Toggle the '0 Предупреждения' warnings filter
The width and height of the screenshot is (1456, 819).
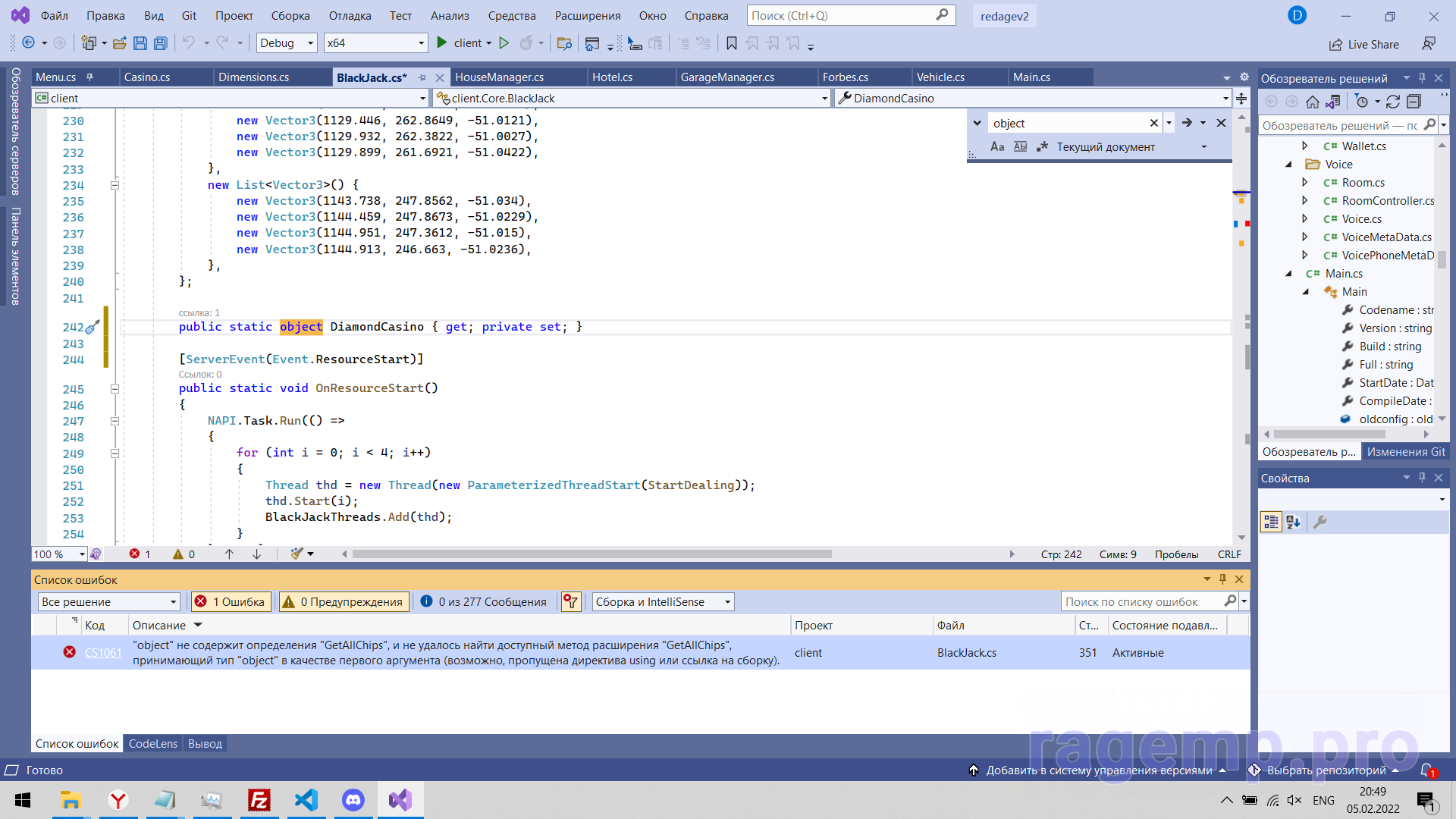344,602
